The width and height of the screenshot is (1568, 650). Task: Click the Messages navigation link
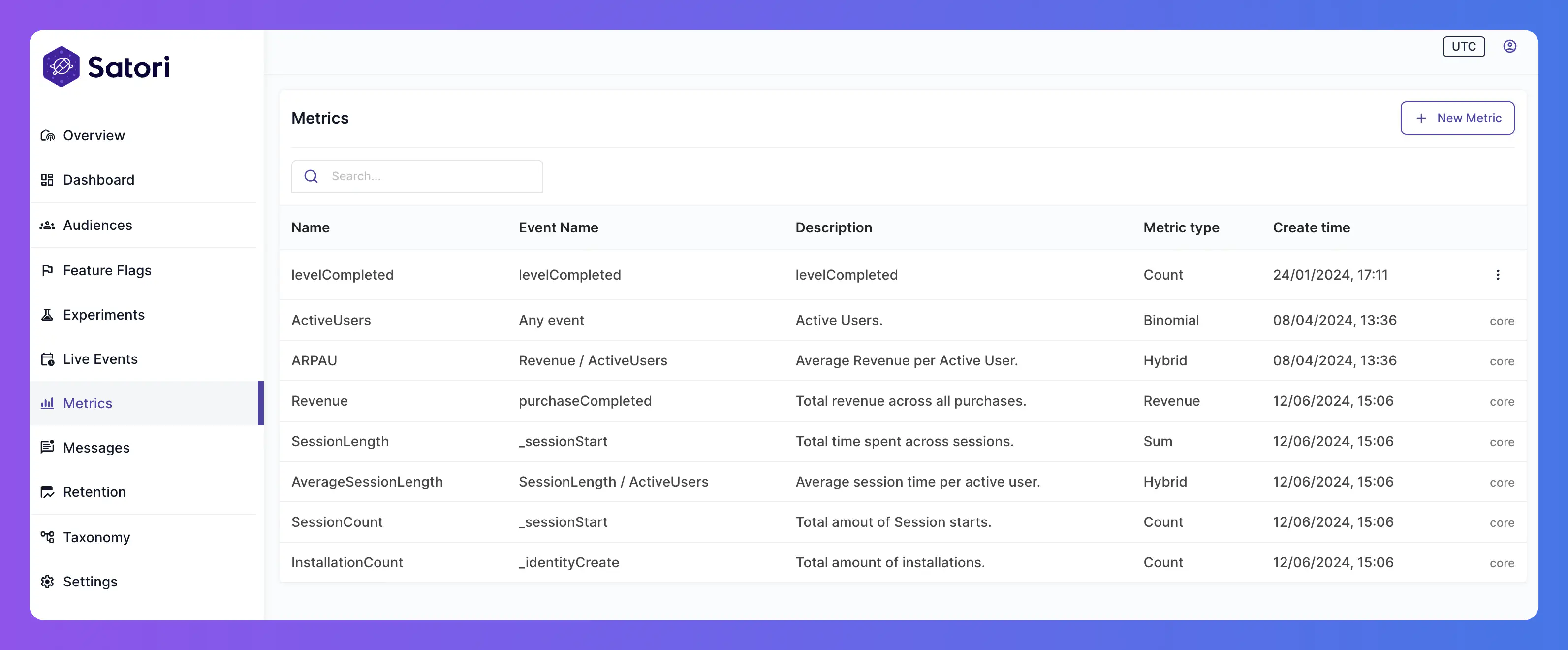96,447
